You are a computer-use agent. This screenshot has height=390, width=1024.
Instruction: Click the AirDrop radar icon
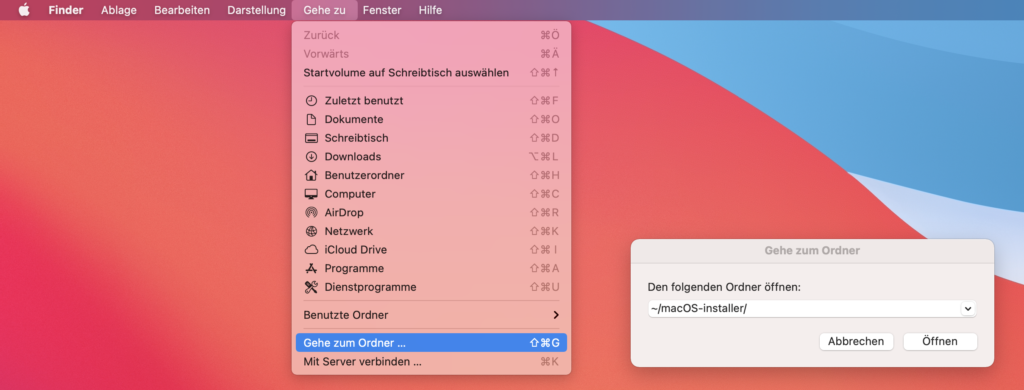tap(311, 212)
